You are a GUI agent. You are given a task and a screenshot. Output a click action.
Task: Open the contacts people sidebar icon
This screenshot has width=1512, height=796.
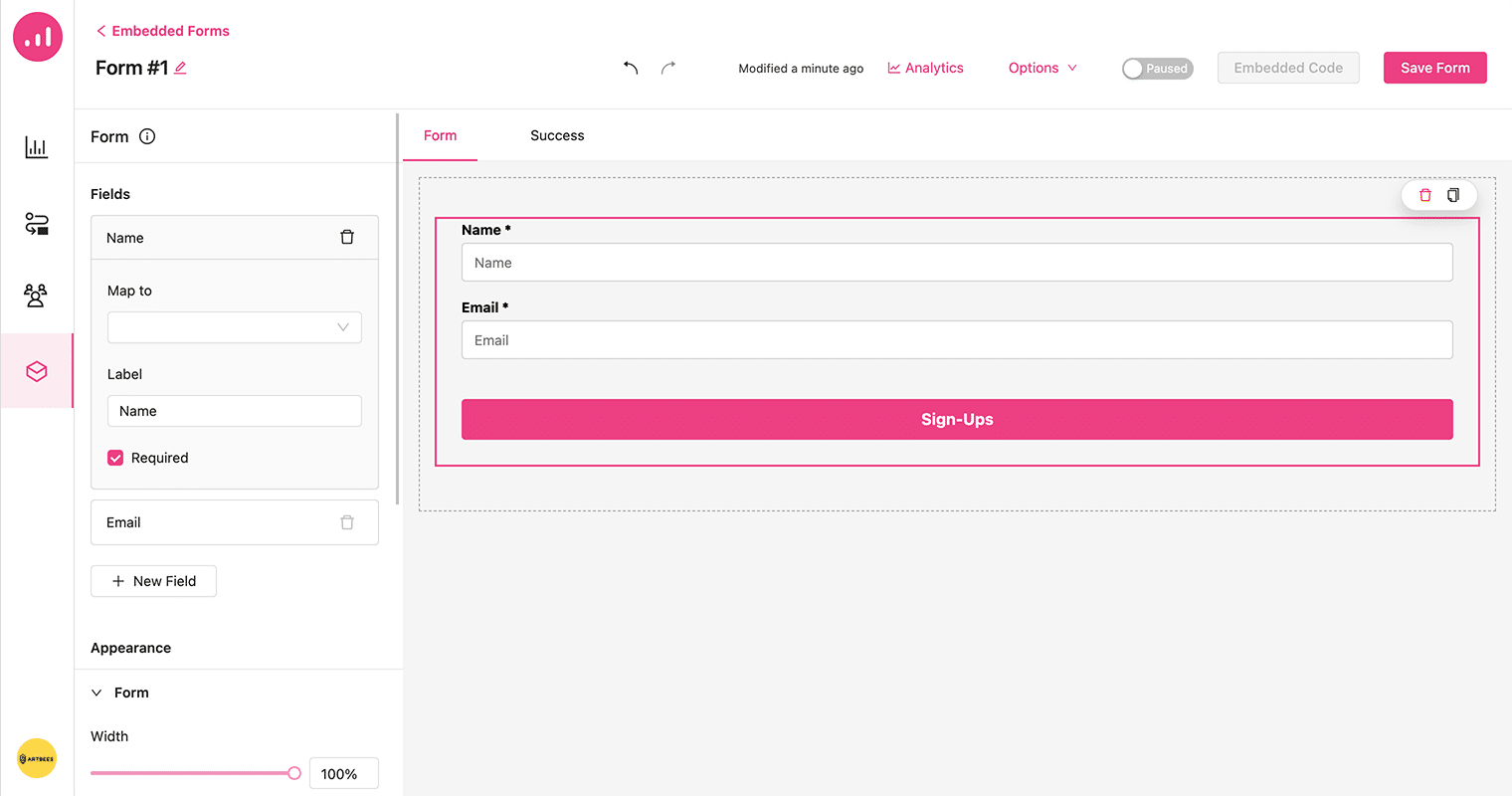point(37,296)
